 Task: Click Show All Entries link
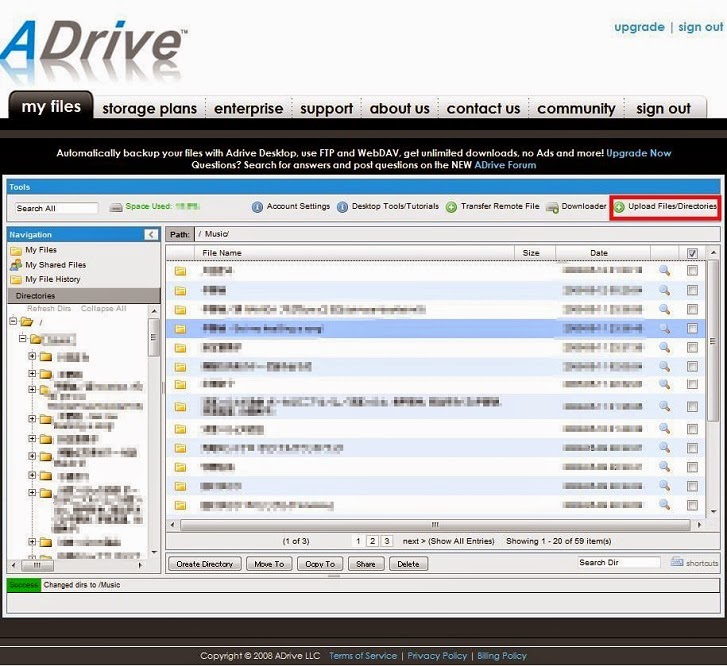461,541
